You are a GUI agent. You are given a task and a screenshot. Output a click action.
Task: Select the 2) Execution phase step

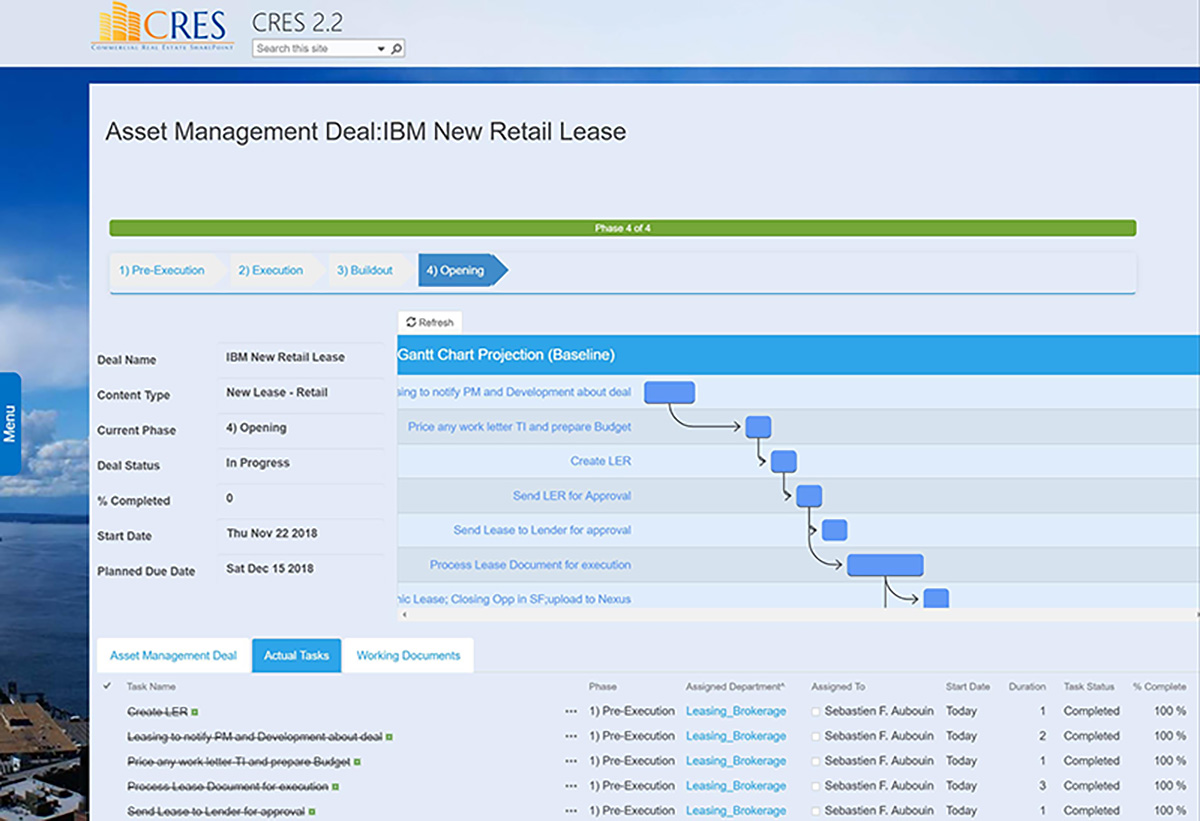271,270
